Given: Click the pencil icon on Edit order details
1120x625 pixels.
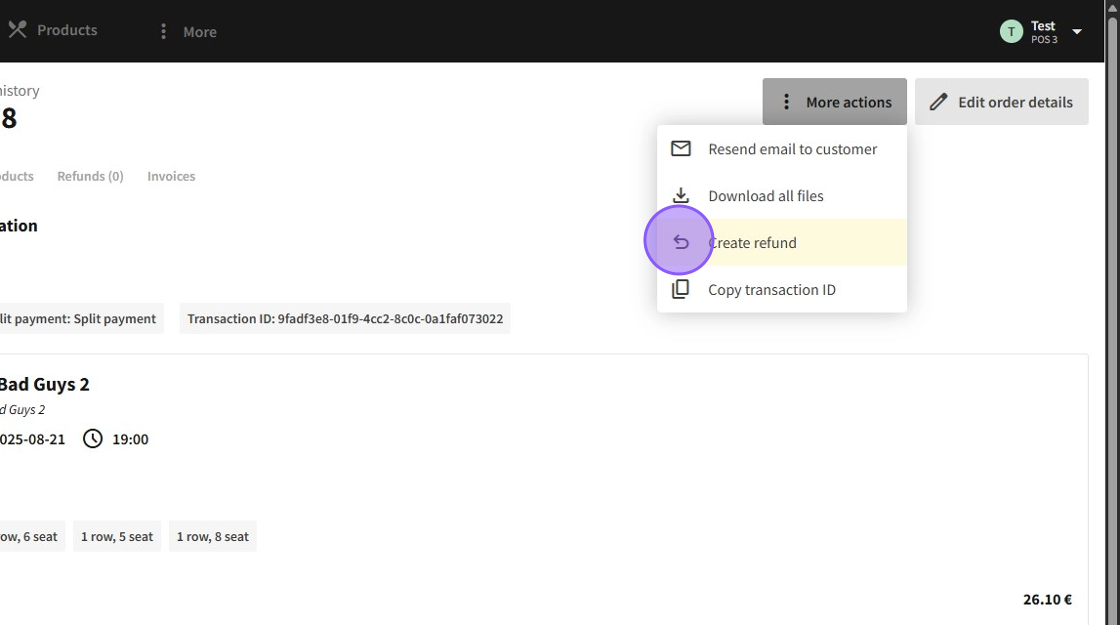Looking at the screenshot, I should pos(938,102).
